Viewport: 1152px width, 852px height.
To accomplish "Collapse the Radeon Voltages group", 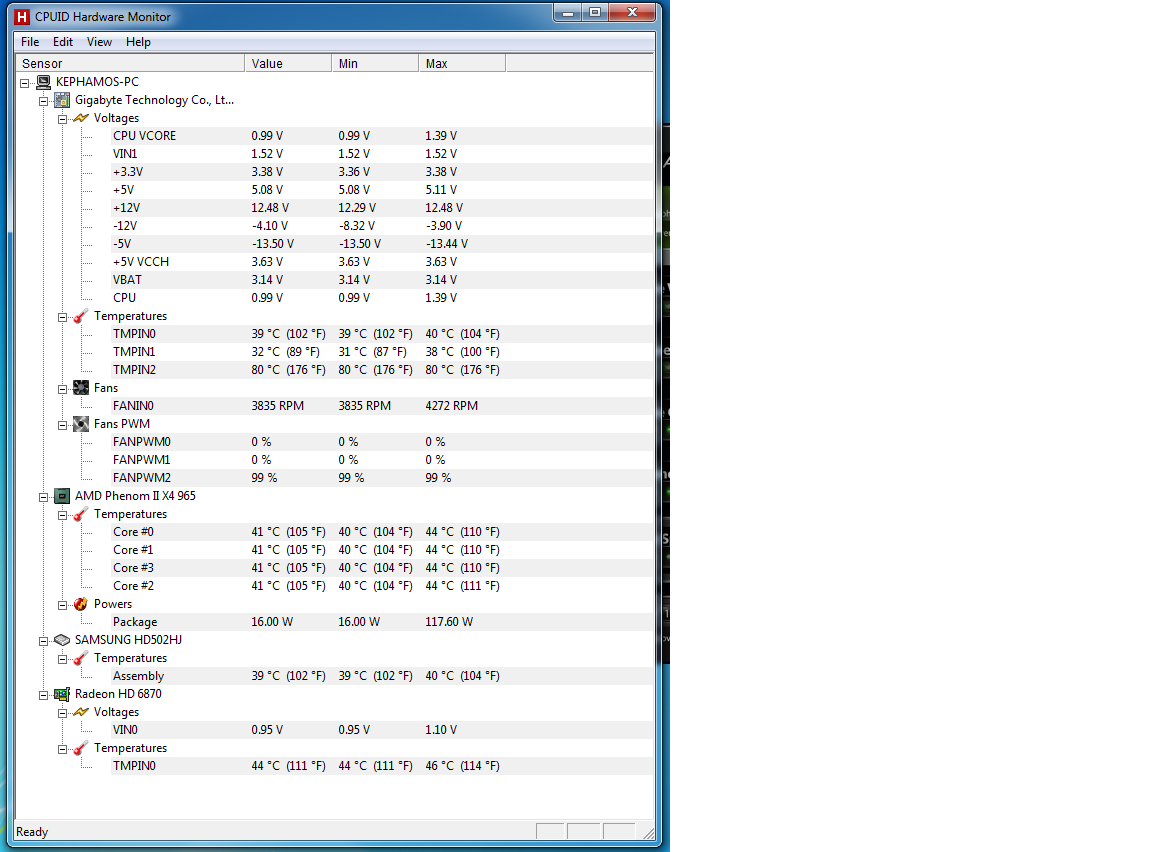I will [x=62, y=713].
